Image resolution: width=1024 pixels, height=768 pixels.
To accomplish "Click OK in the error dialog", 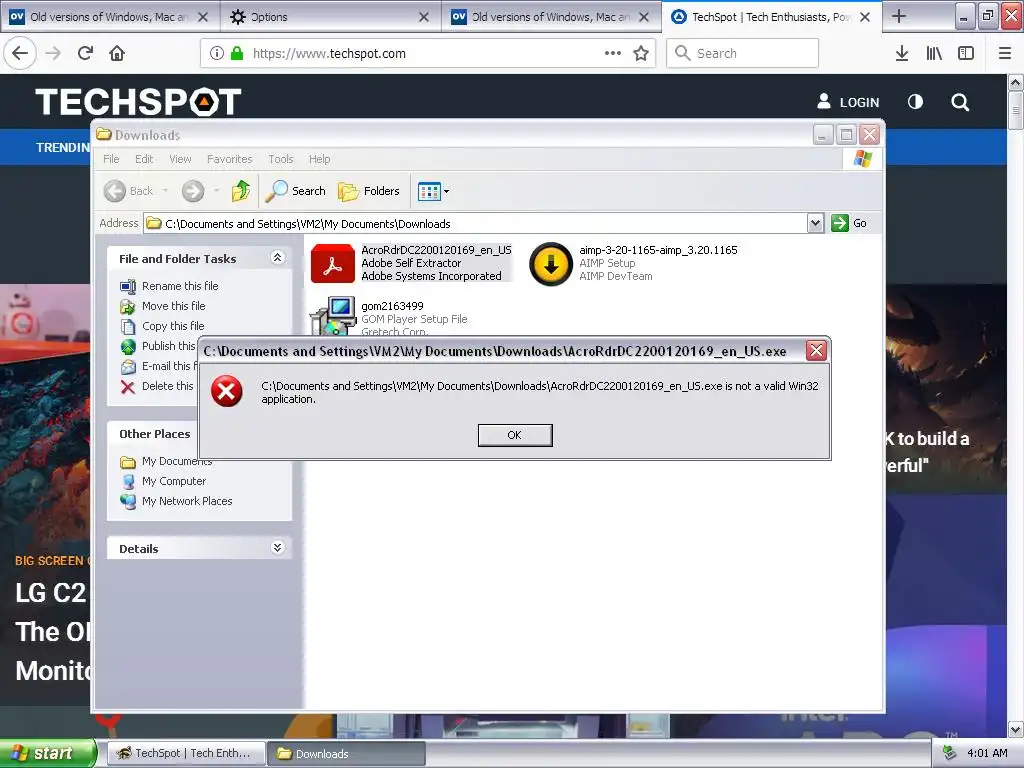I will point(515,435).
